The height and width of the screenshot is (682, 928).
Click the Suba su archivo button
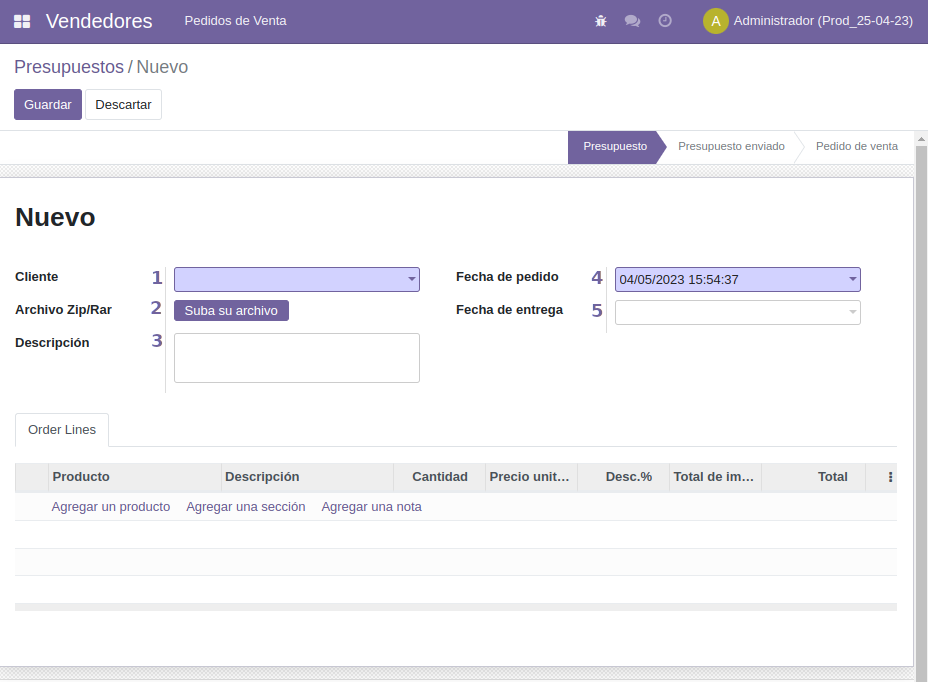[x=231, y=311]
